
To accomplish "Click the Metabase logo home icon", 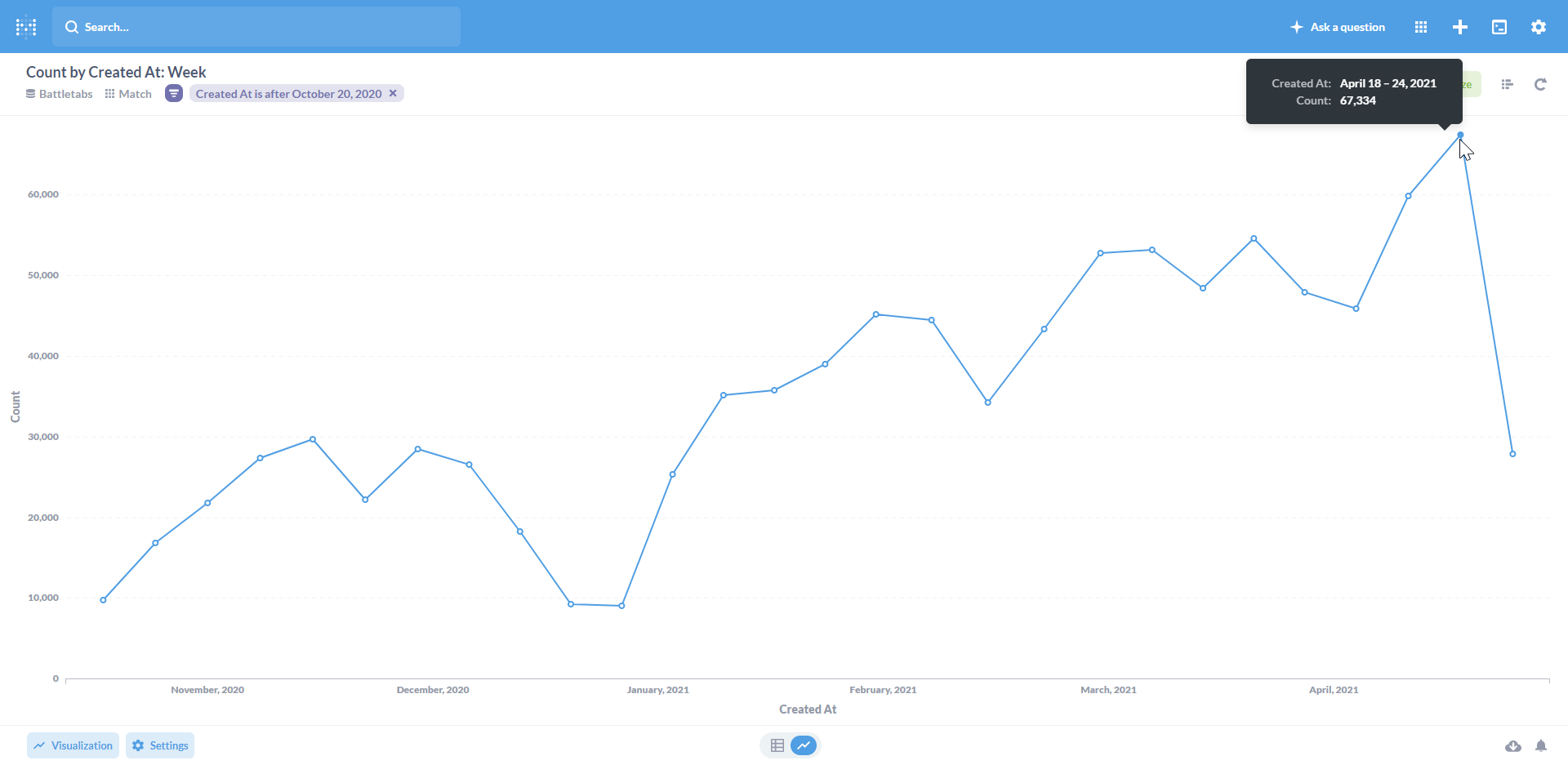I will click(x=26, y=27).
